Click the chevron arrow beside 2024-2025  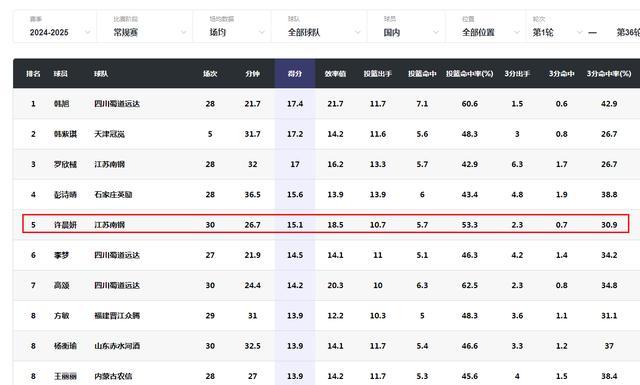87,32
